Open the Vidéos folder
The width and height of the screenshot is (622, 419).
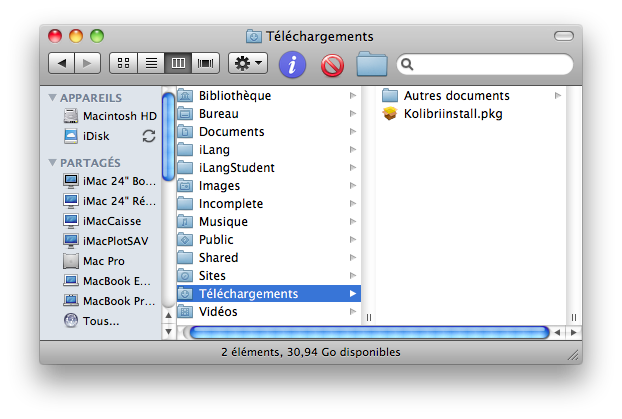pos(269,311)
